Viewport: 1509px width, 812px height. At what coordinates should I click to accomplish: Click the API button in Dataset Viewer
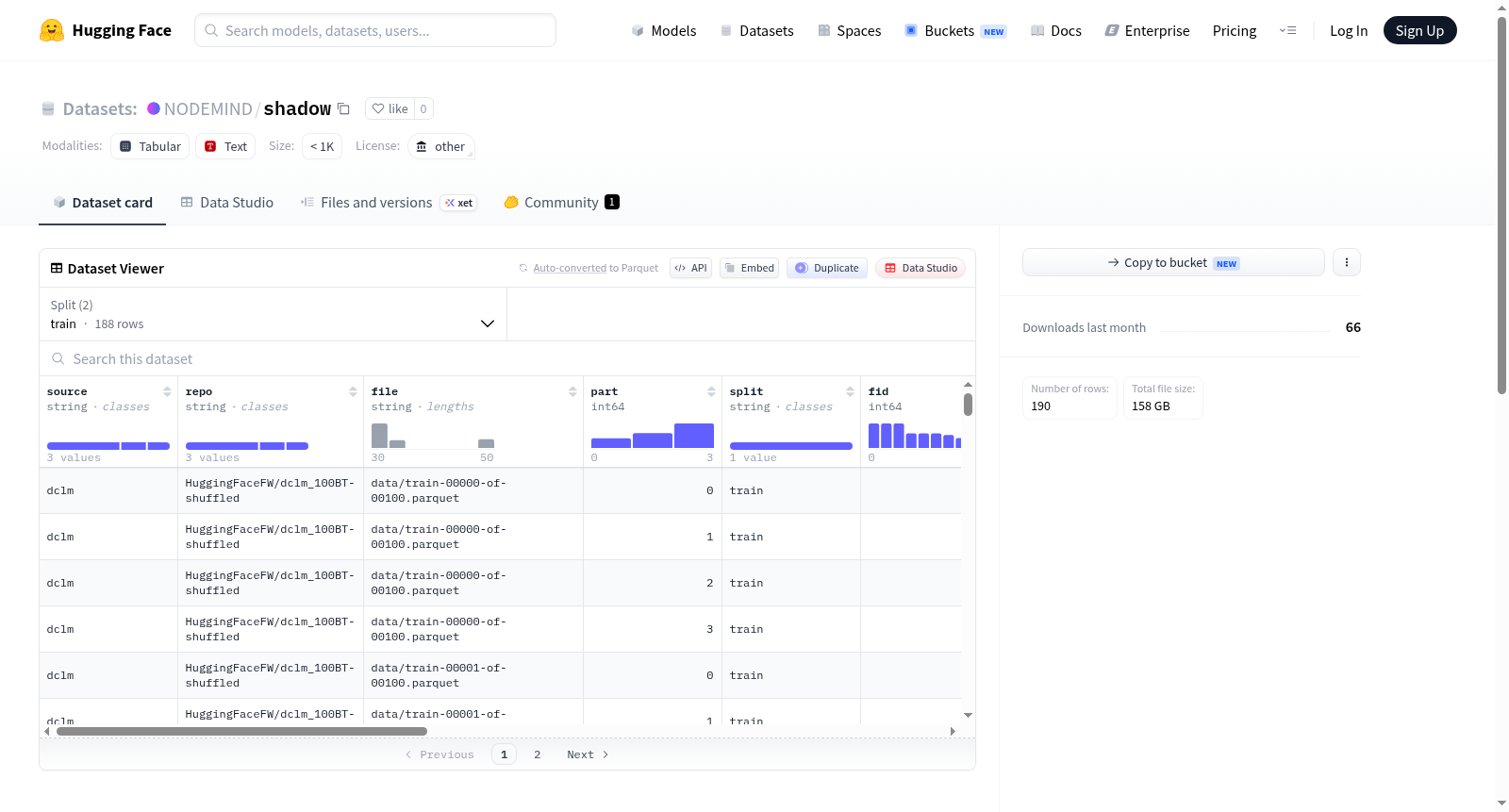690,268
